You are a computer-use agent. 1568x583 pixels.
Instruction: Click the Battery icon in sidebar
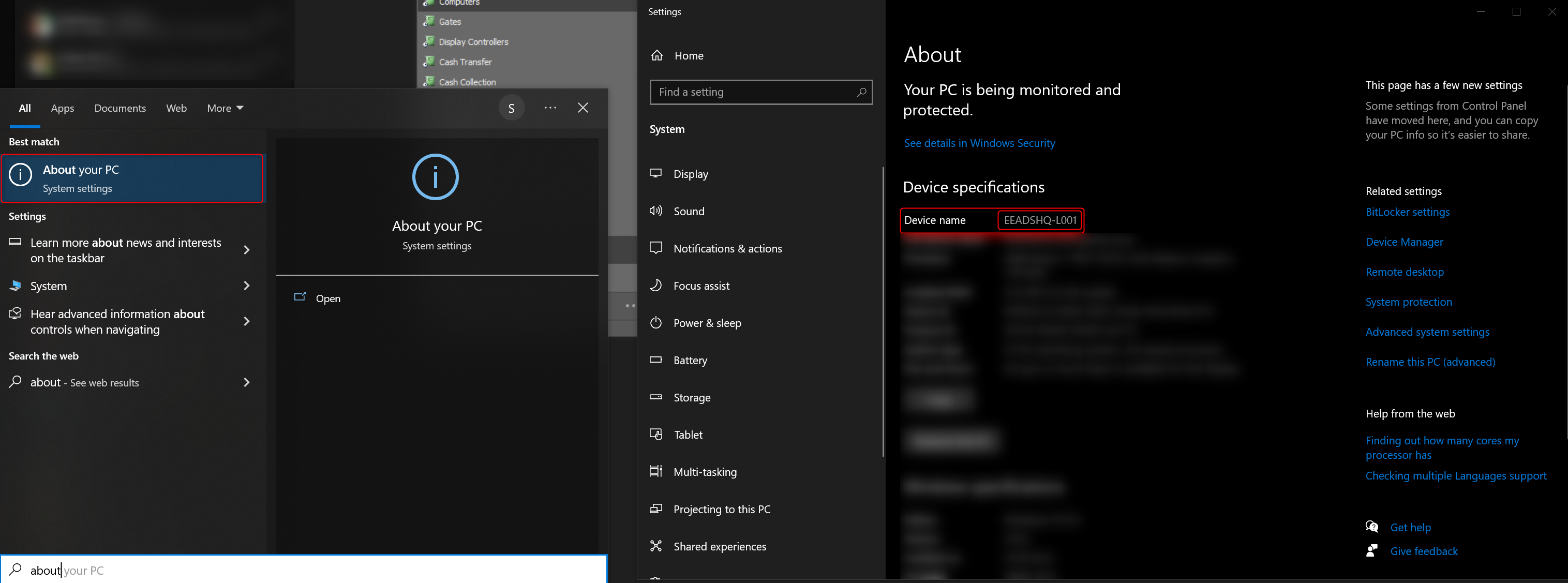point(655,360)
